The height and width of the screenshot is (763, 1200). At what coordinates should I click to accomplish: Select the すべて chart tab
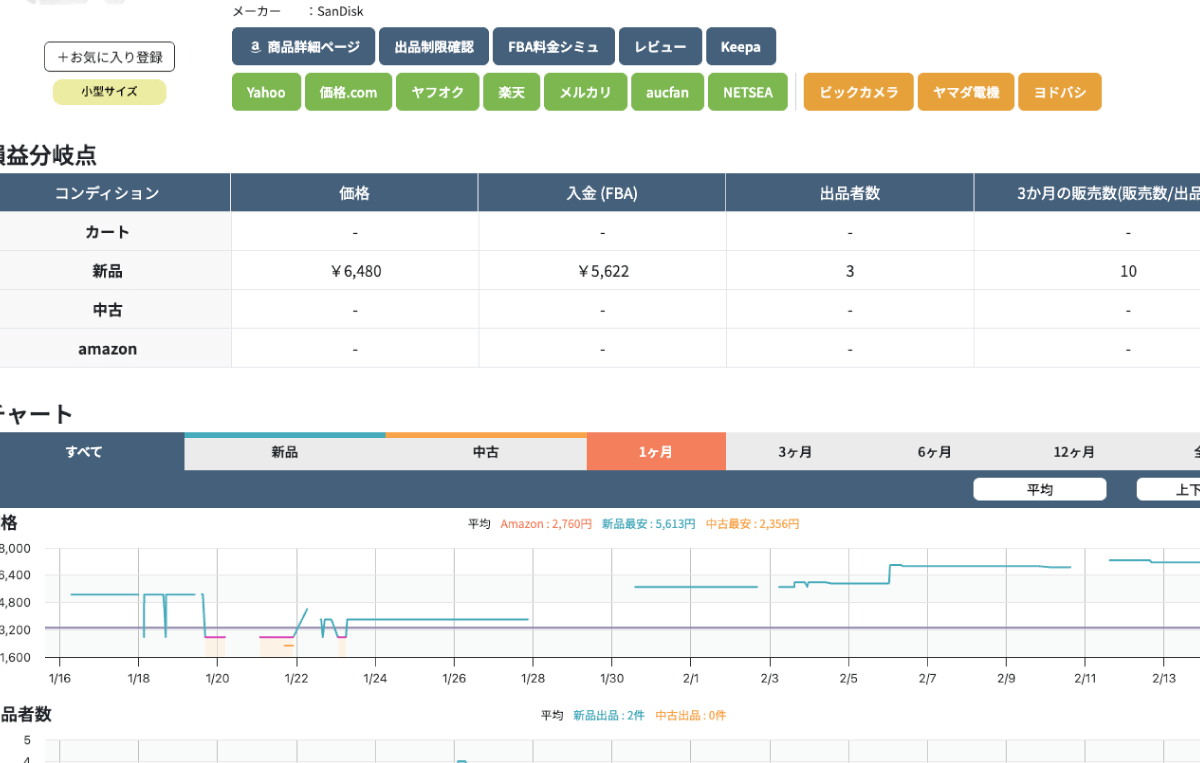pos(85,452)
